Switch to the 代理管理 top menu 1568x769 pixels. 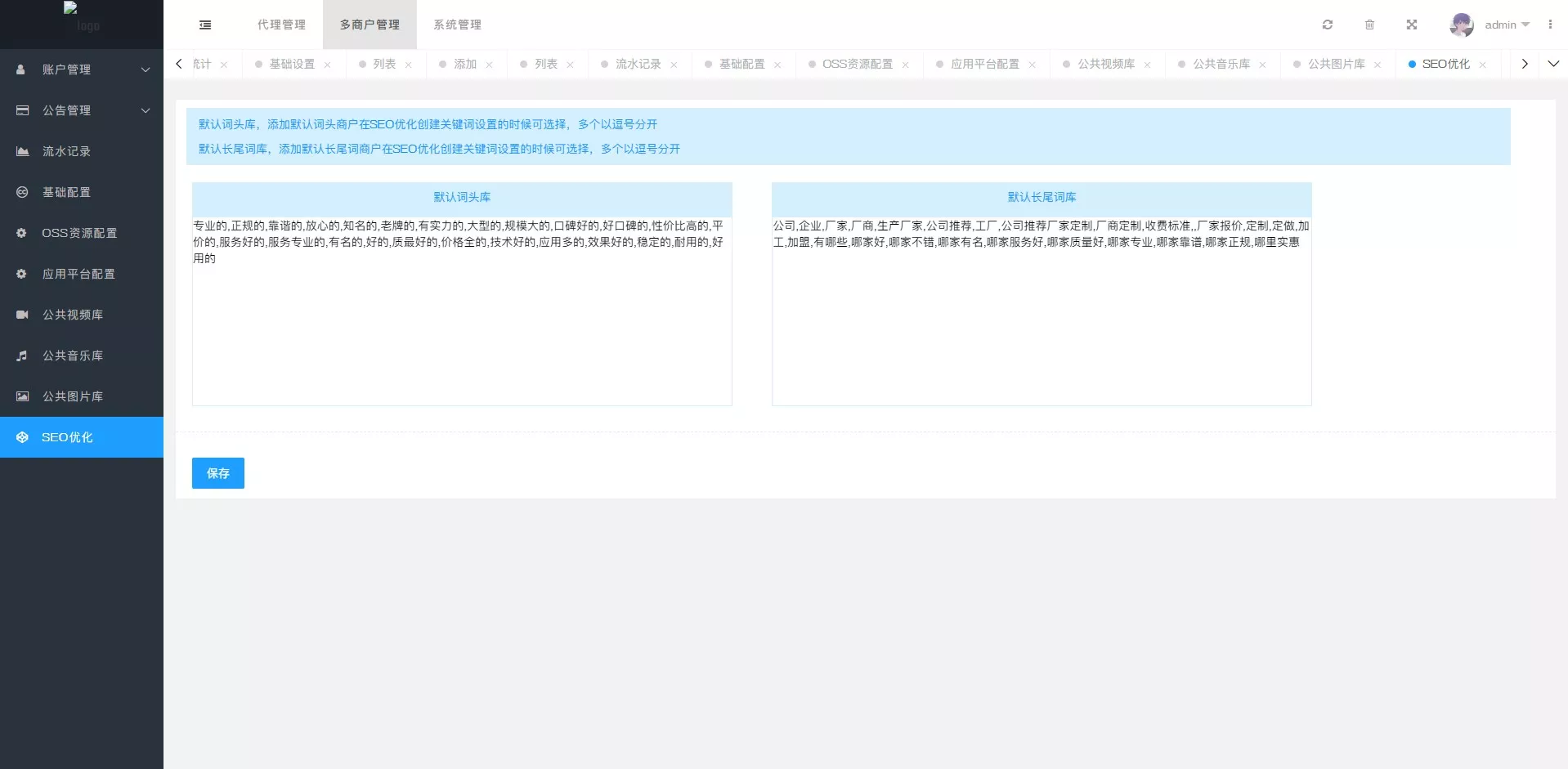pos(281,25)
